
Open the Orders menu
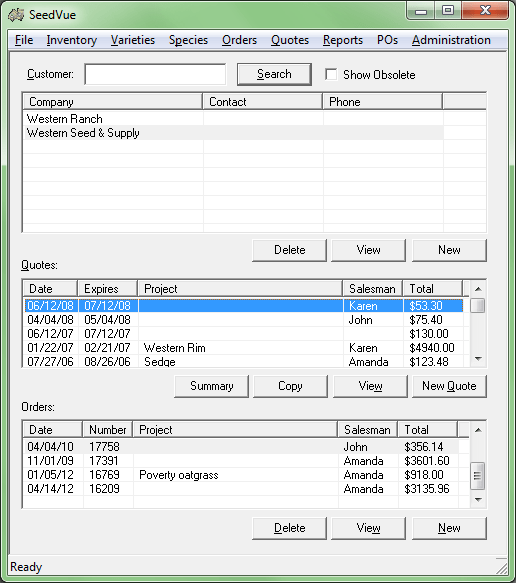tap(239, 40)
